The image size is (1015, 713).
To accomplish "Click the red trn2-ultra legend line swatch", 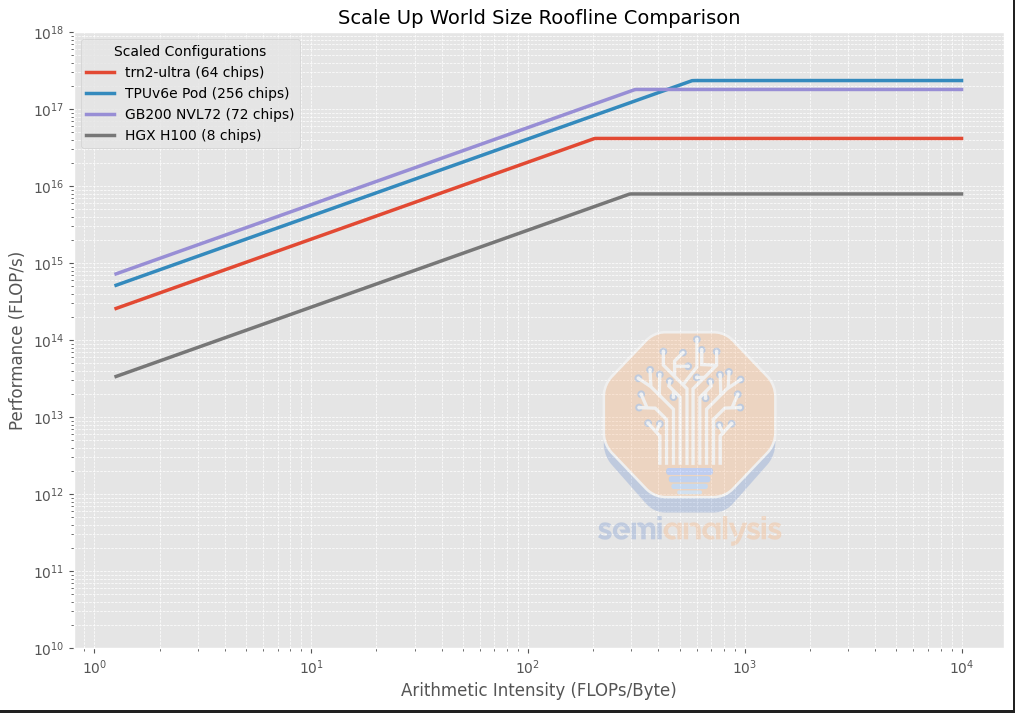I will [100, 73].
